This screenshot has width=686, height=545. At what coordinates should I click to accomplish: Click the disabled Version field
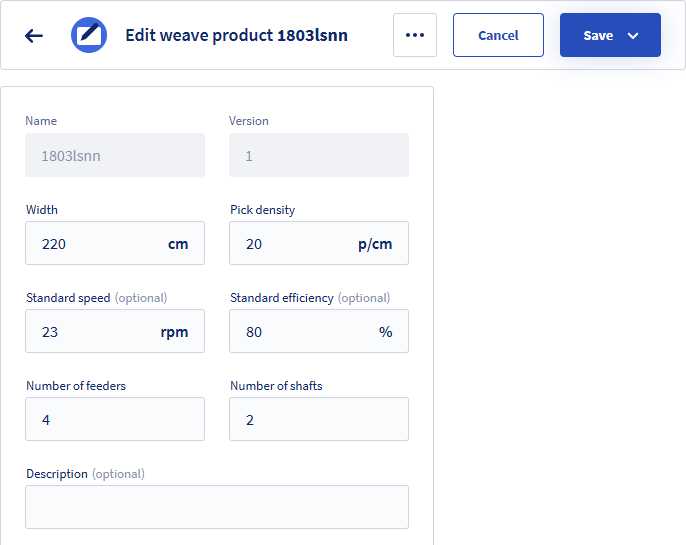[319, 155]
